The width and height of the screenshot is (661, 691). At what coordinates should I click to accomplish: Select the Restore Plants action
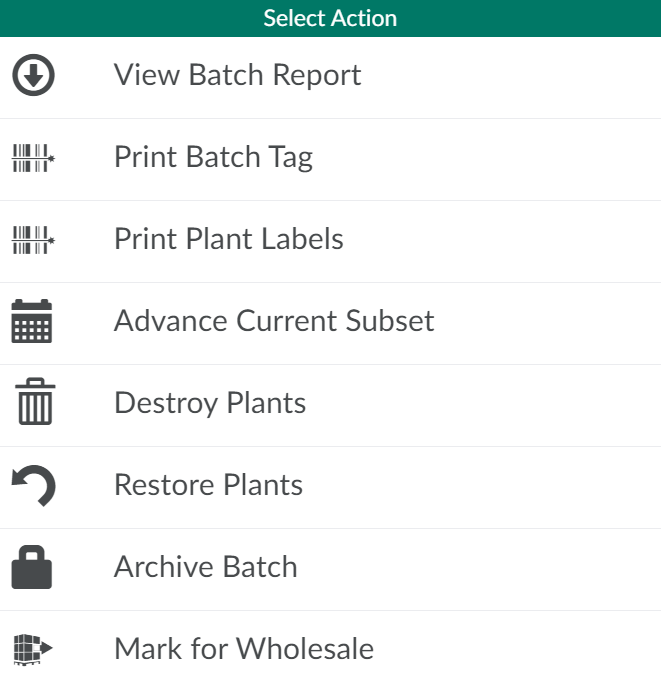[x=208, y=485]
